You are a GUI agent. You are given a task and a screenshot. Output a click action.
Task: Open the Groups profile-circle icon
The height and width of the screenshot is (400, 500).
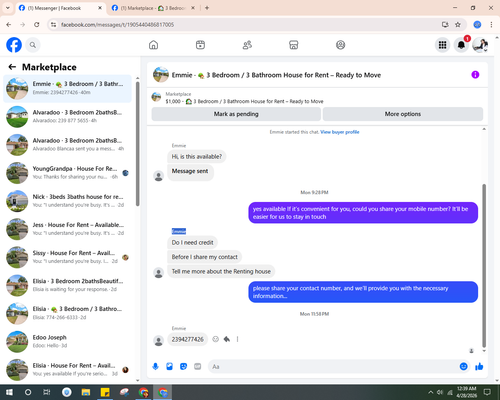point(340,45)
